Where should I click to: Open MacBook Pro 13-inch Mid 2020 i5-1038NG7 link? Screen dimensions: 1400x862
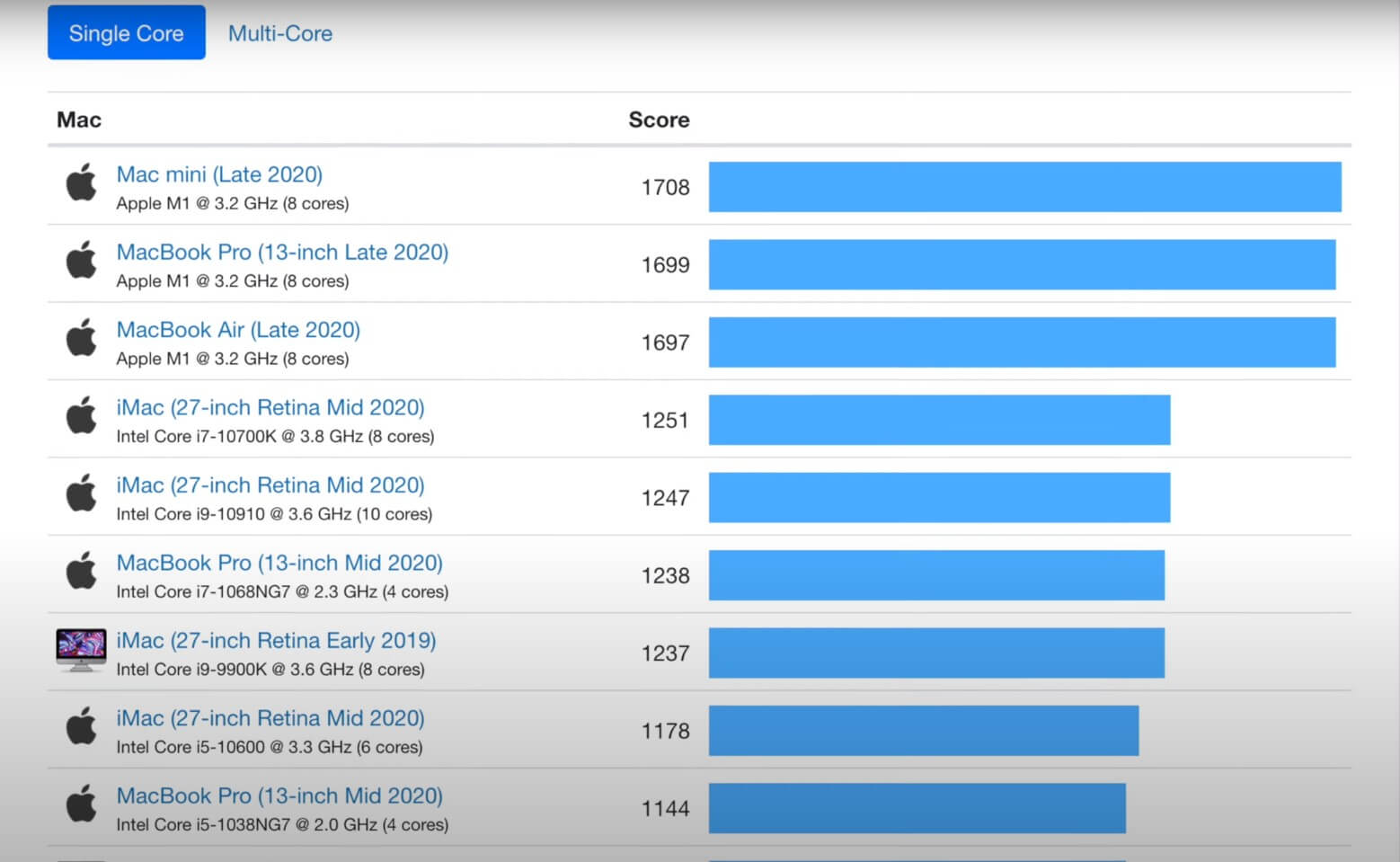tap(279, 795)
